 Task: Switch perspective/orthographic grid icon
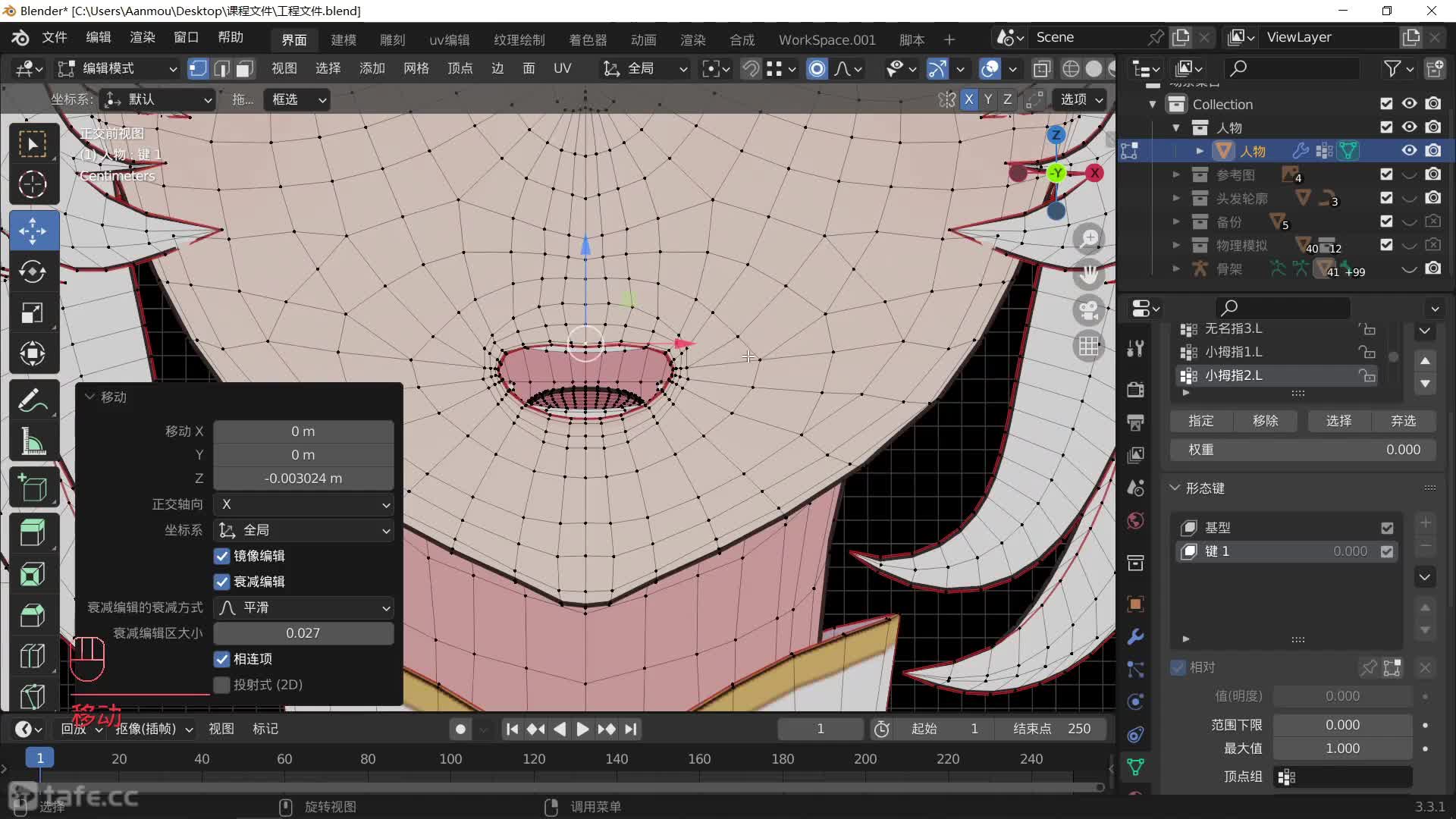1089,347
